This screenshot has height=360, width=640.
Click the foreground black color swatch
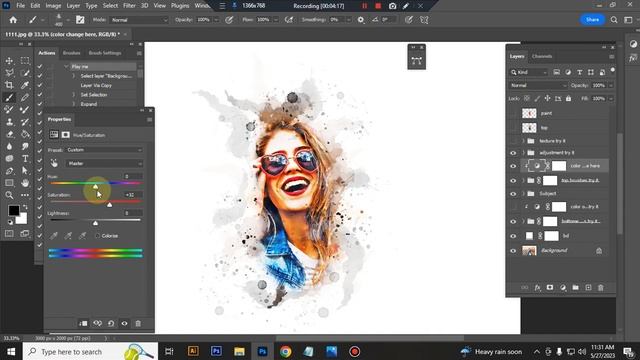coord(13,210)
